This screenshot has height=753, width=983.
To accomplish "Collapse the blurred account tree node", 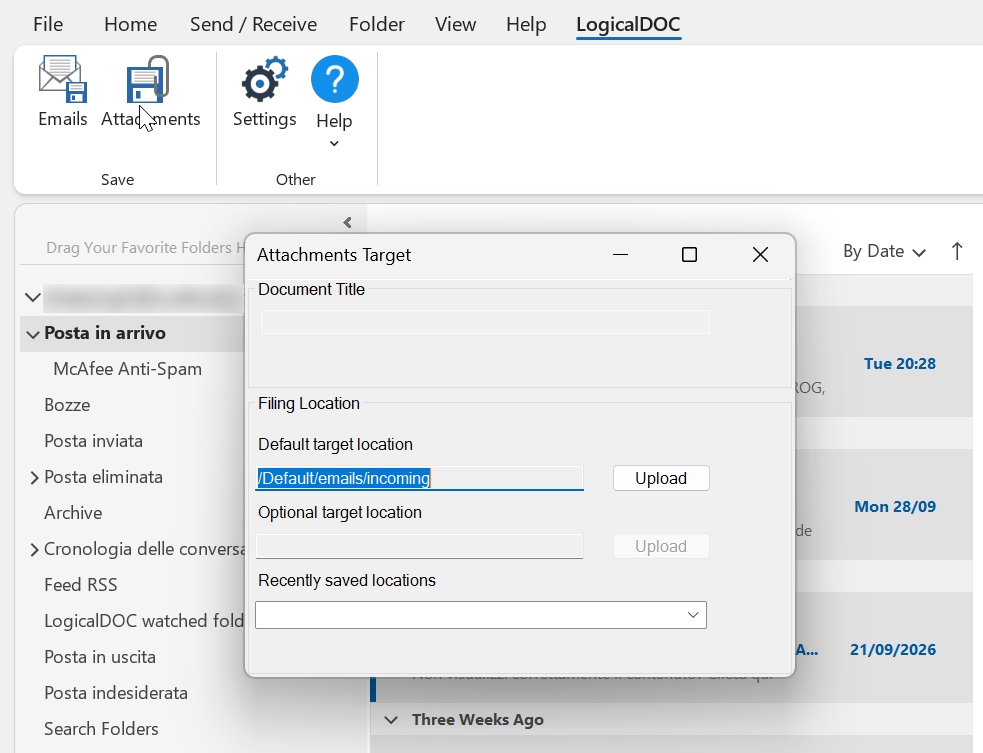I will click(33, 297).
